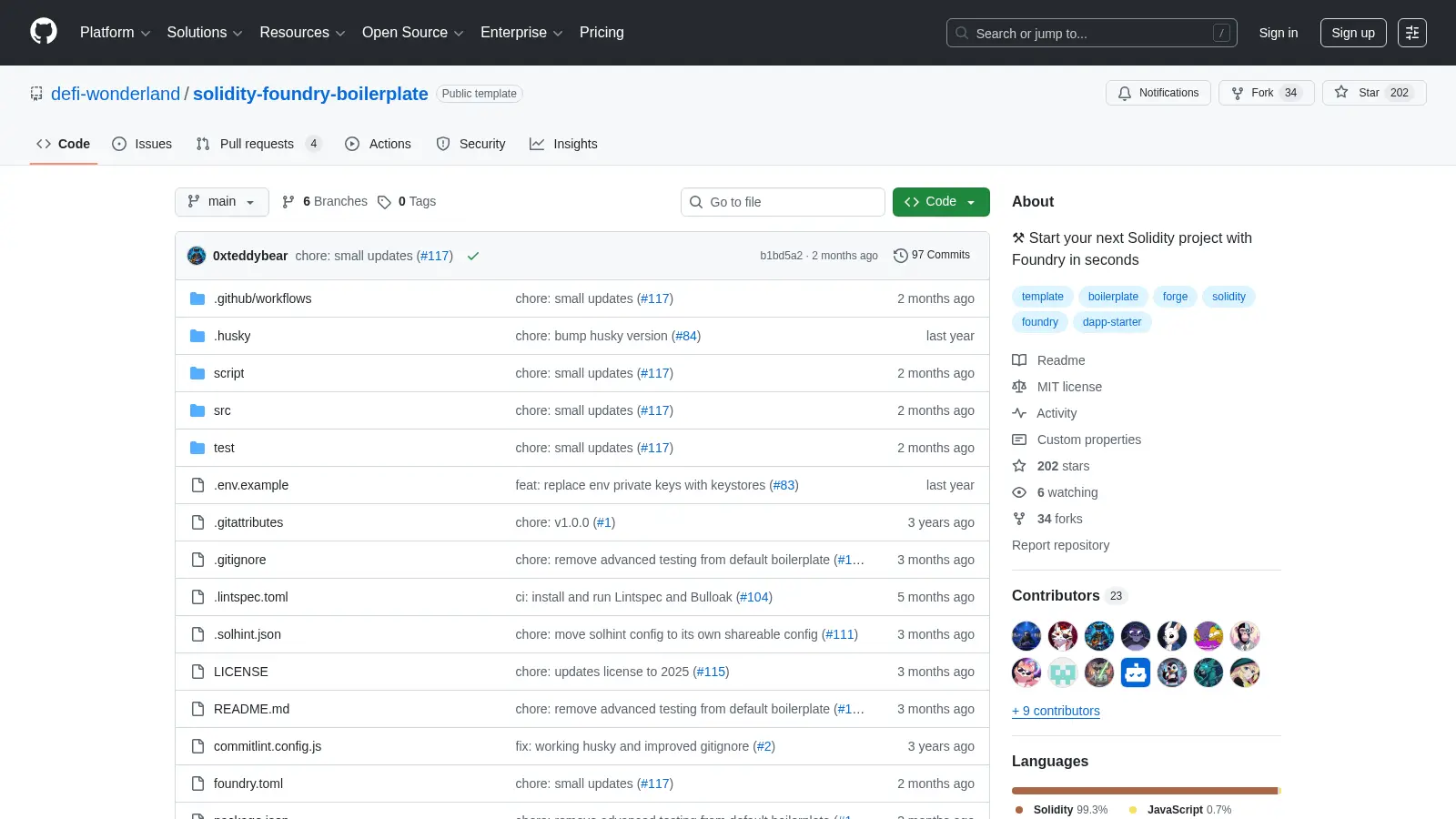Click the .husky folder icon
Viewport: 1456px width, 819px height.
(197, 336)
